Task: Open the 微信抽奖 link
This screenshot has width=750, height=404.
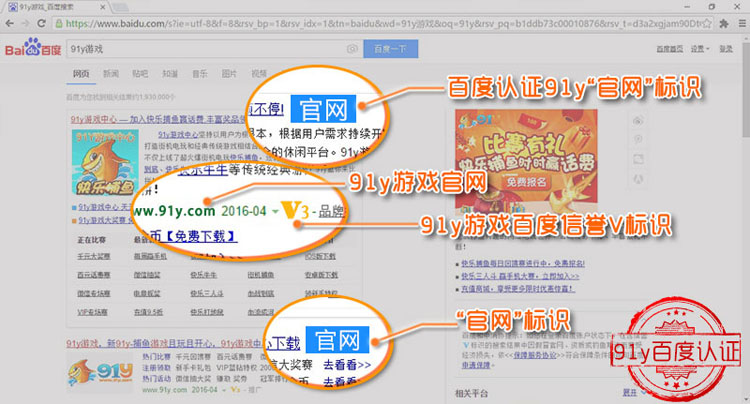Action: (147, 275)
